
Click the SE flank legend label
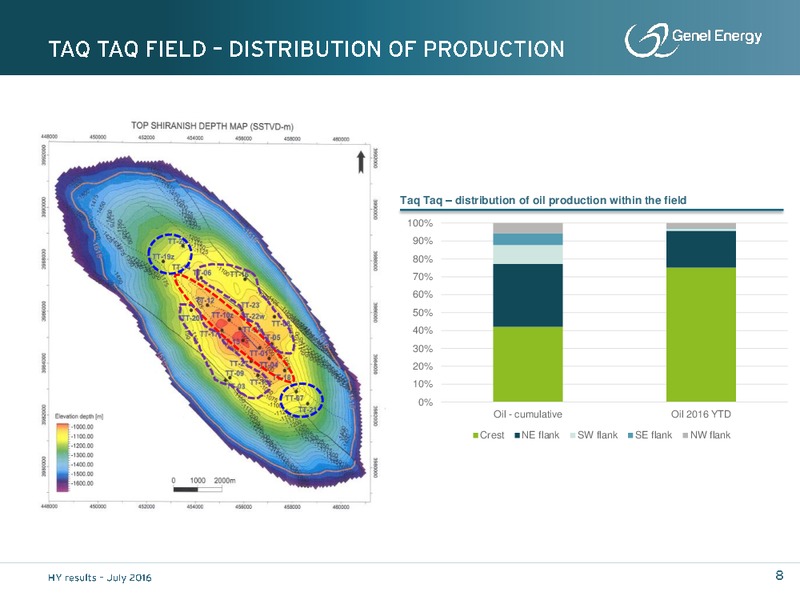coord(654,435)
